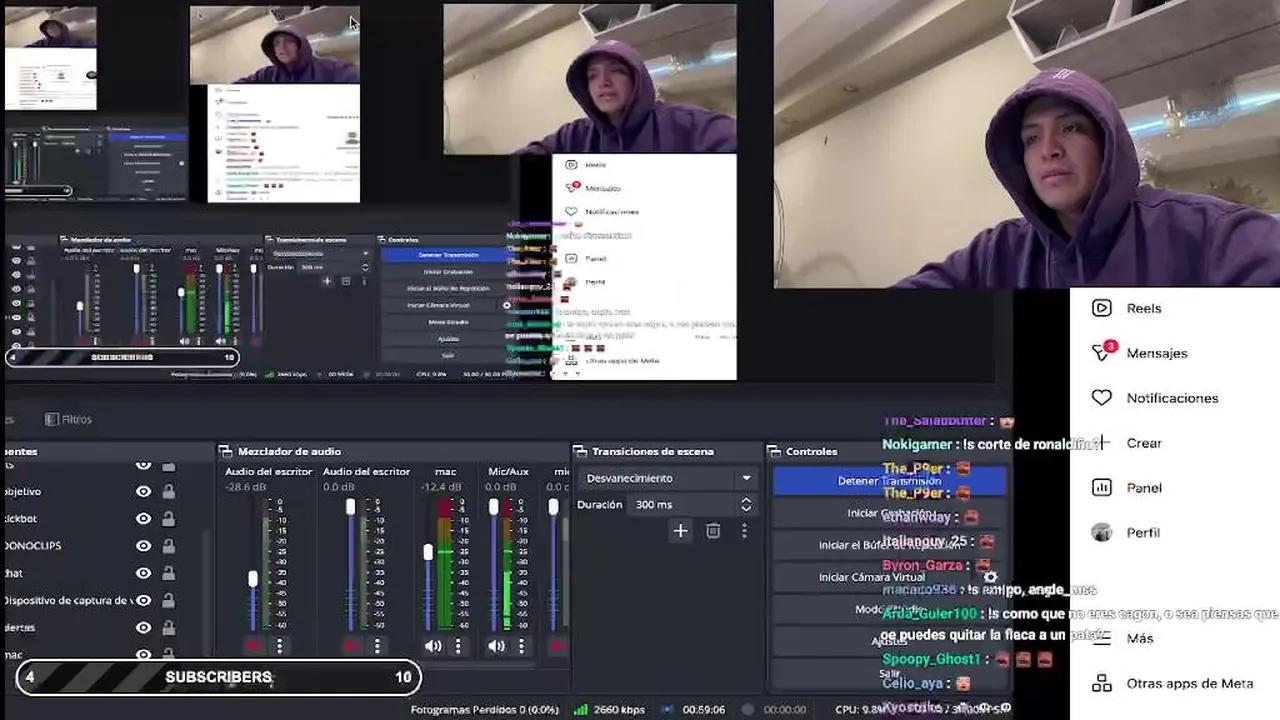Adjust the Duración stepper arrows
This screenshot has height=720, width=1280.
click(x=746, y=505)
